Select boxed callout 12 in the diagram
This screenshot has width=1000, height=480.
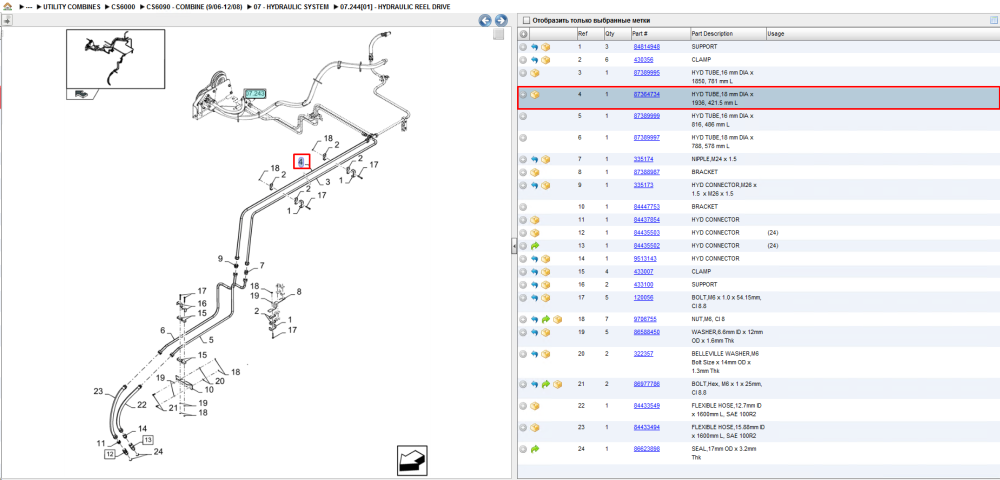[x=109, y=454]
